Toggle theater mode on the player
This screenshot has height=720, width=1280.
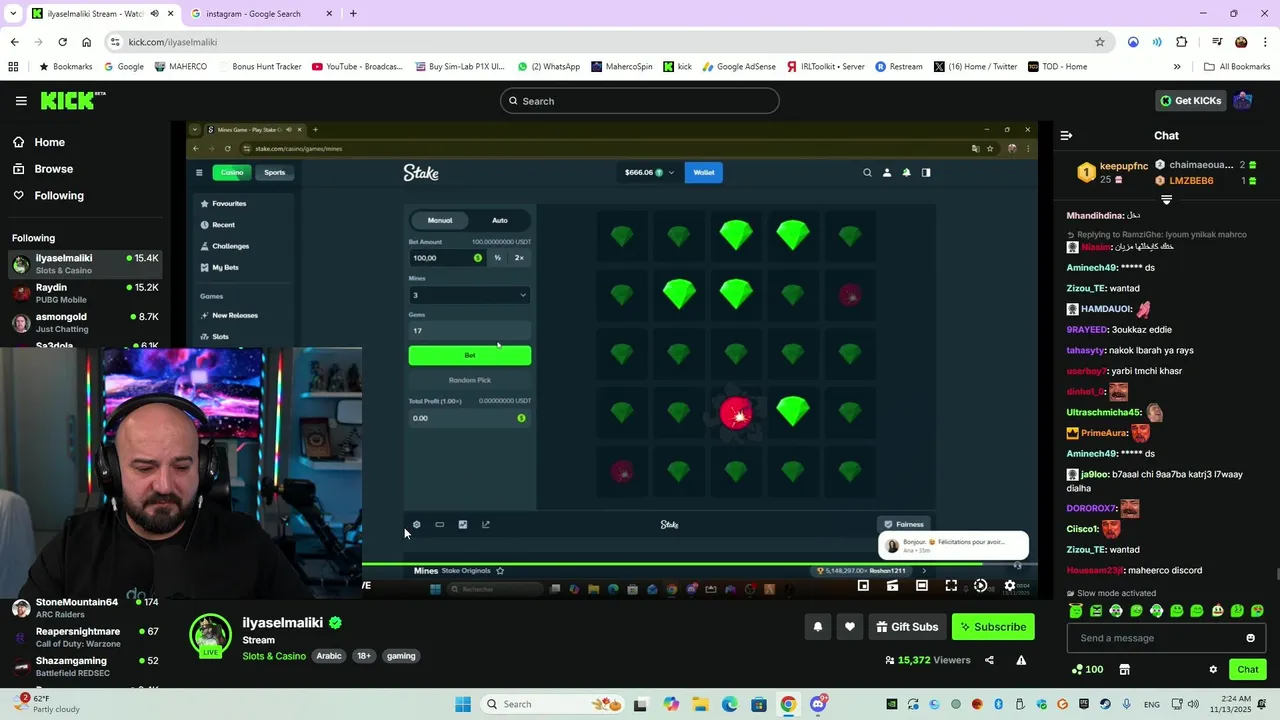coord(922,586)
